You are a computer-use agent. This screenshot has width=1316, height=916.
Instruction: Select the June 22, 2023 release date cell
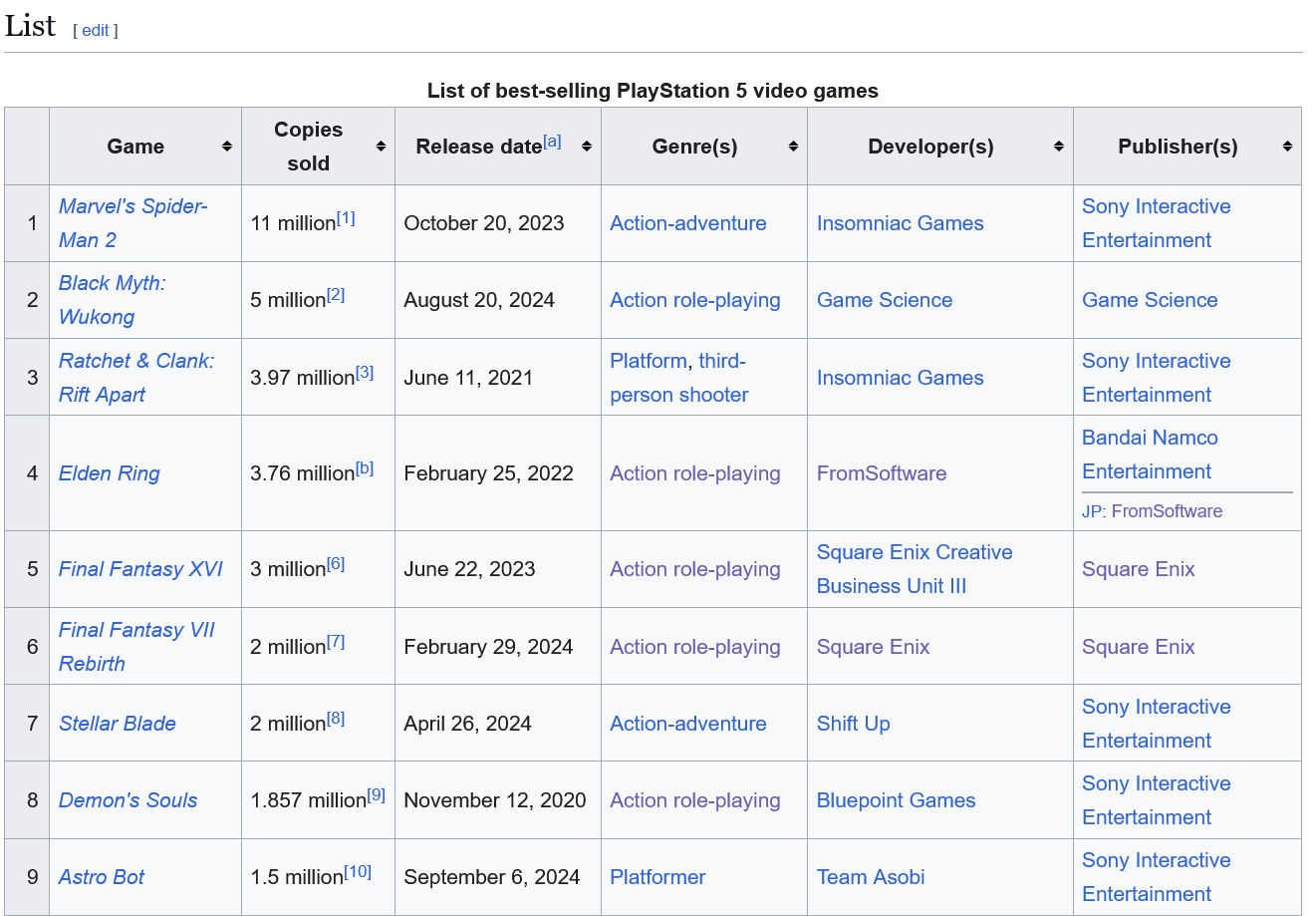click(x=498, y=569)
